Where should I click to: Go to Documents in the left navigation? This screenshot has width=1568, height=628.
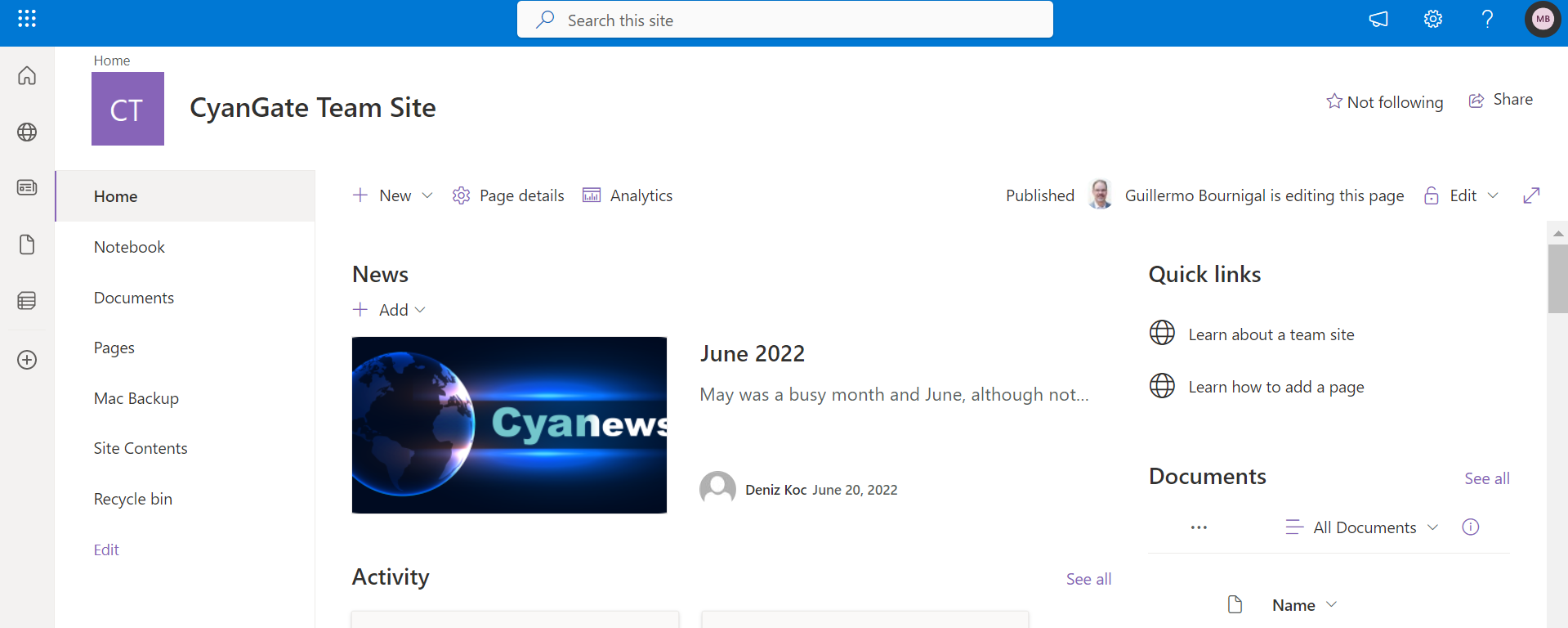(x=134, y=298)
